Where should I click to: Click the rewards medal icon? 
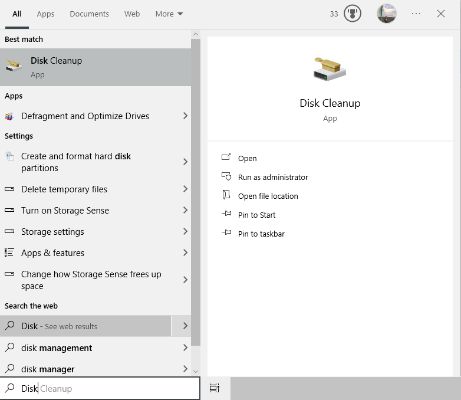point(352,14)
